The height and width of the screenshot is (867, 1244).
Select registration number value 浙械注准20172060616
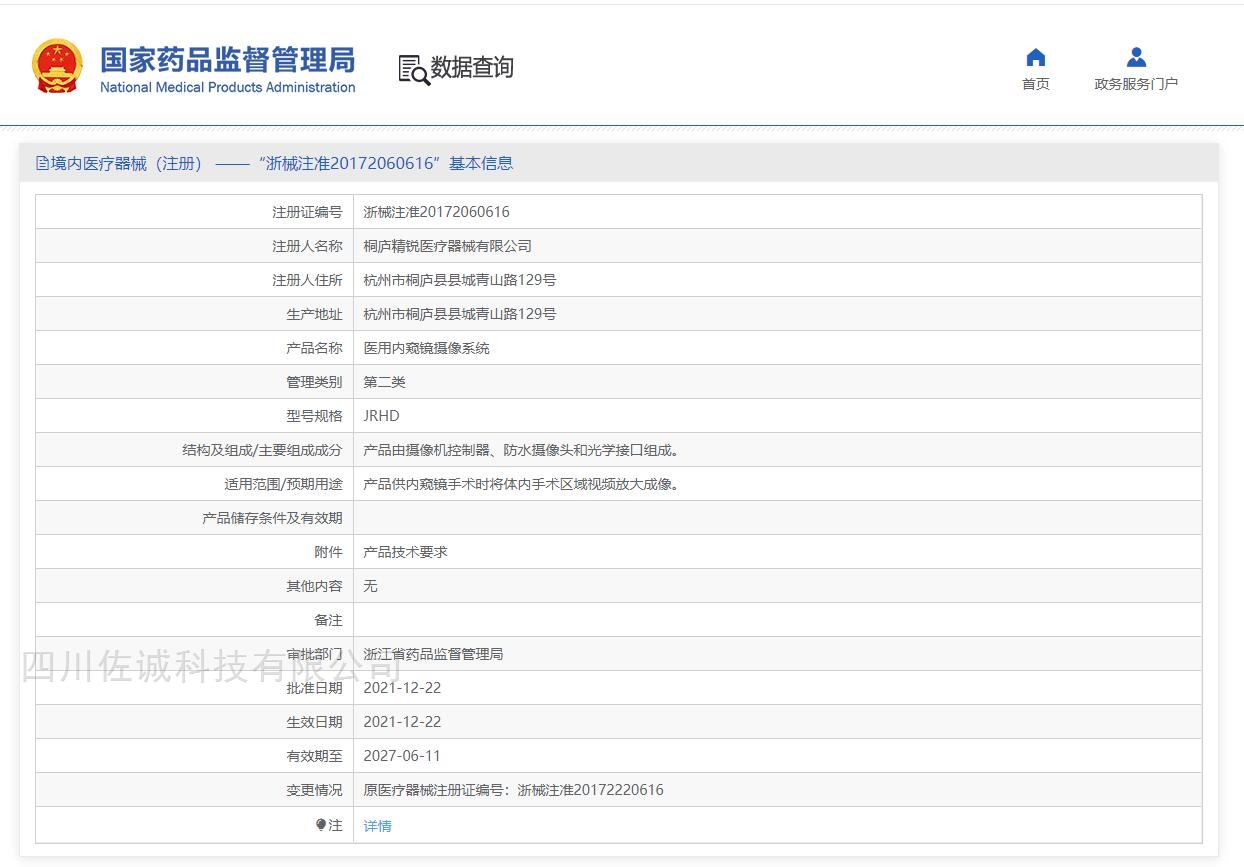pyautogui.click(x=436, y=212)
